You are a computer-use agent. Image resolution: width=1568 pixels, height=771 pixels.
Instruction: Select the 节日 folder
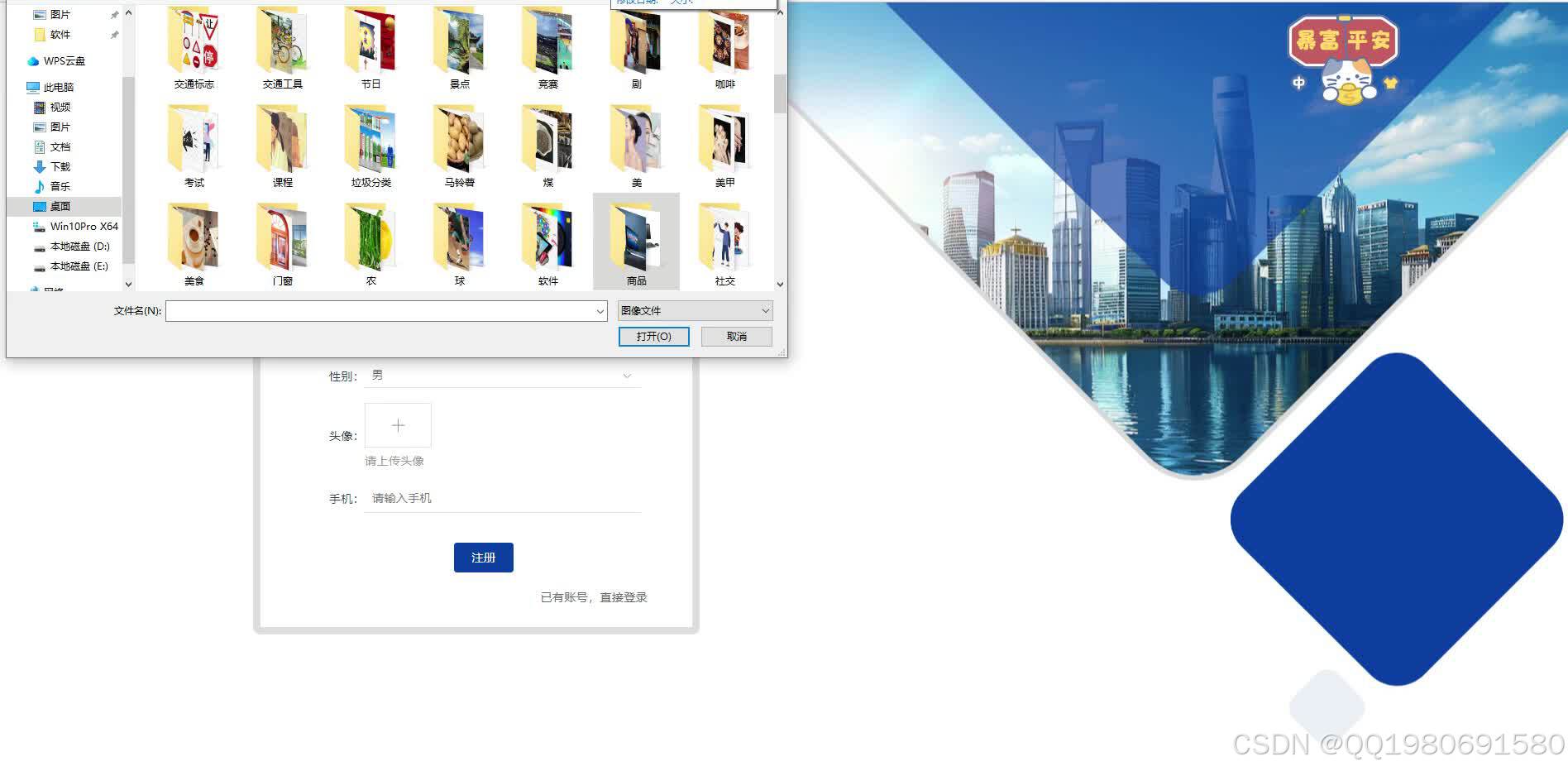pyautogui.click(x=371, y=46)
